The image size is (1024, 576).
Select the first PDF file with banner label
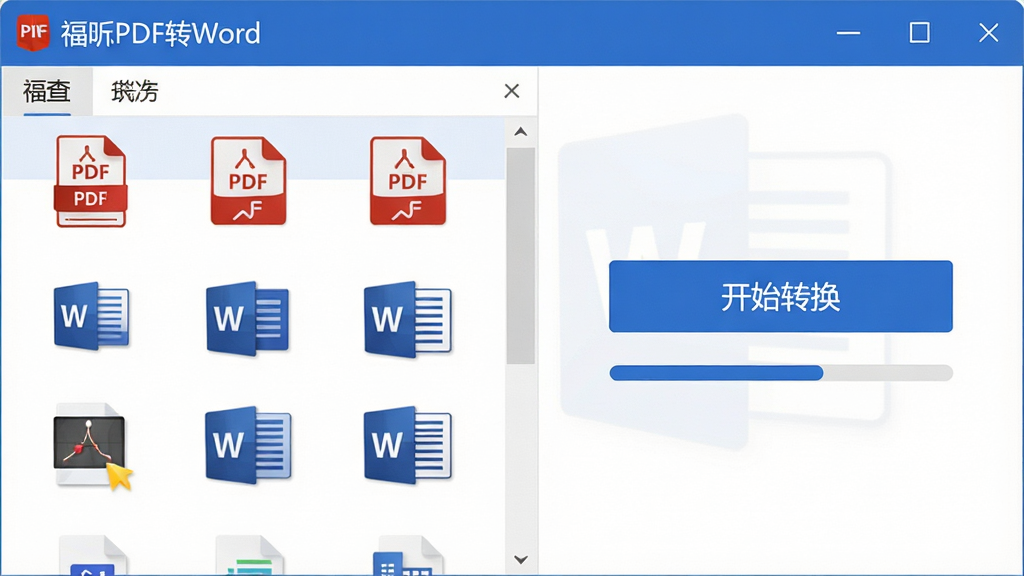(90, 182)
